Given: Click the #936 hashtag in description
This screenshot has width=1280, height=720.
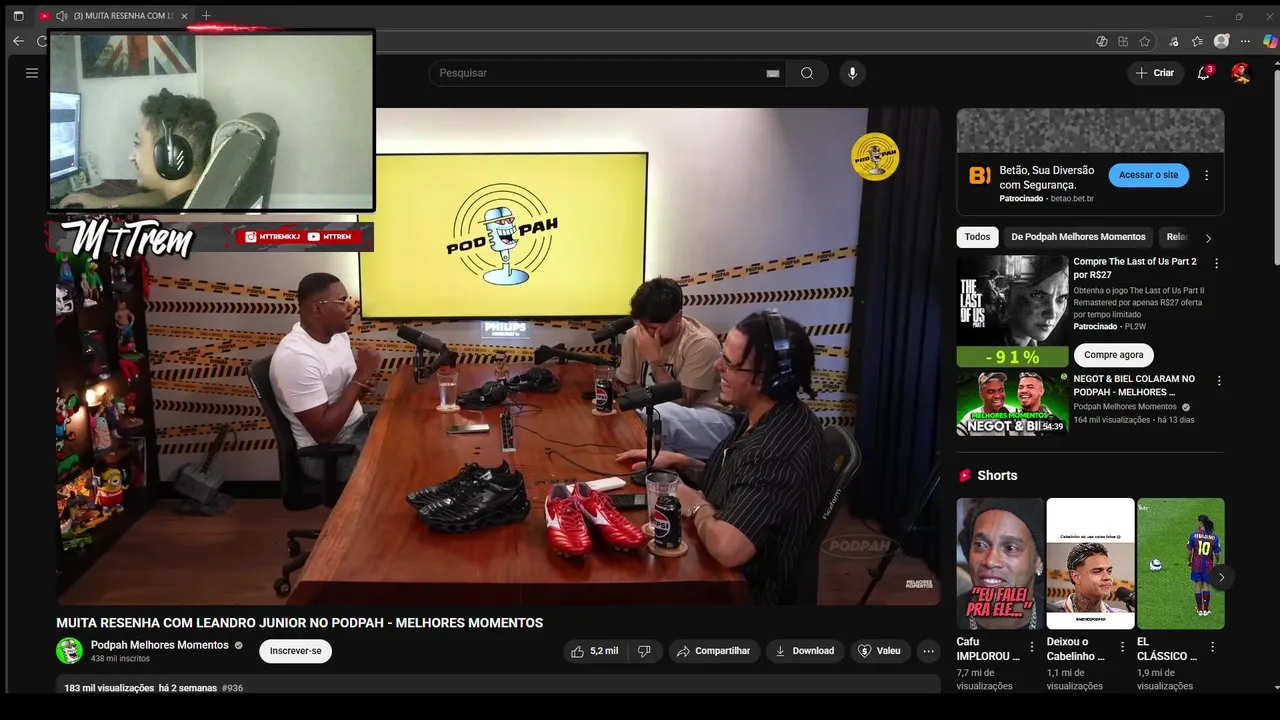Looking at the screenshot, I should click(232, 688).
